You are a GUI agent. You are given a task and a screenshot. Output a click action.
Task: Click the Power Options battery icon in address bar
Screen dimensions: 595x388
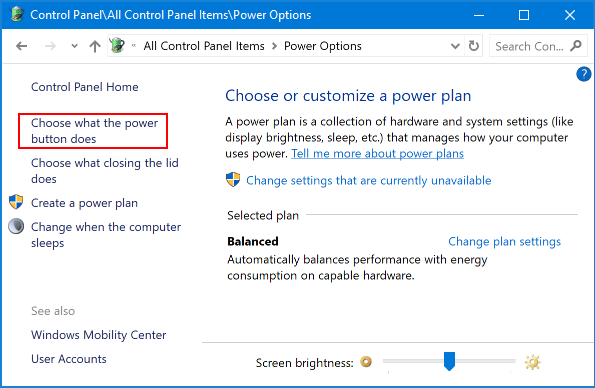(117, 46)
